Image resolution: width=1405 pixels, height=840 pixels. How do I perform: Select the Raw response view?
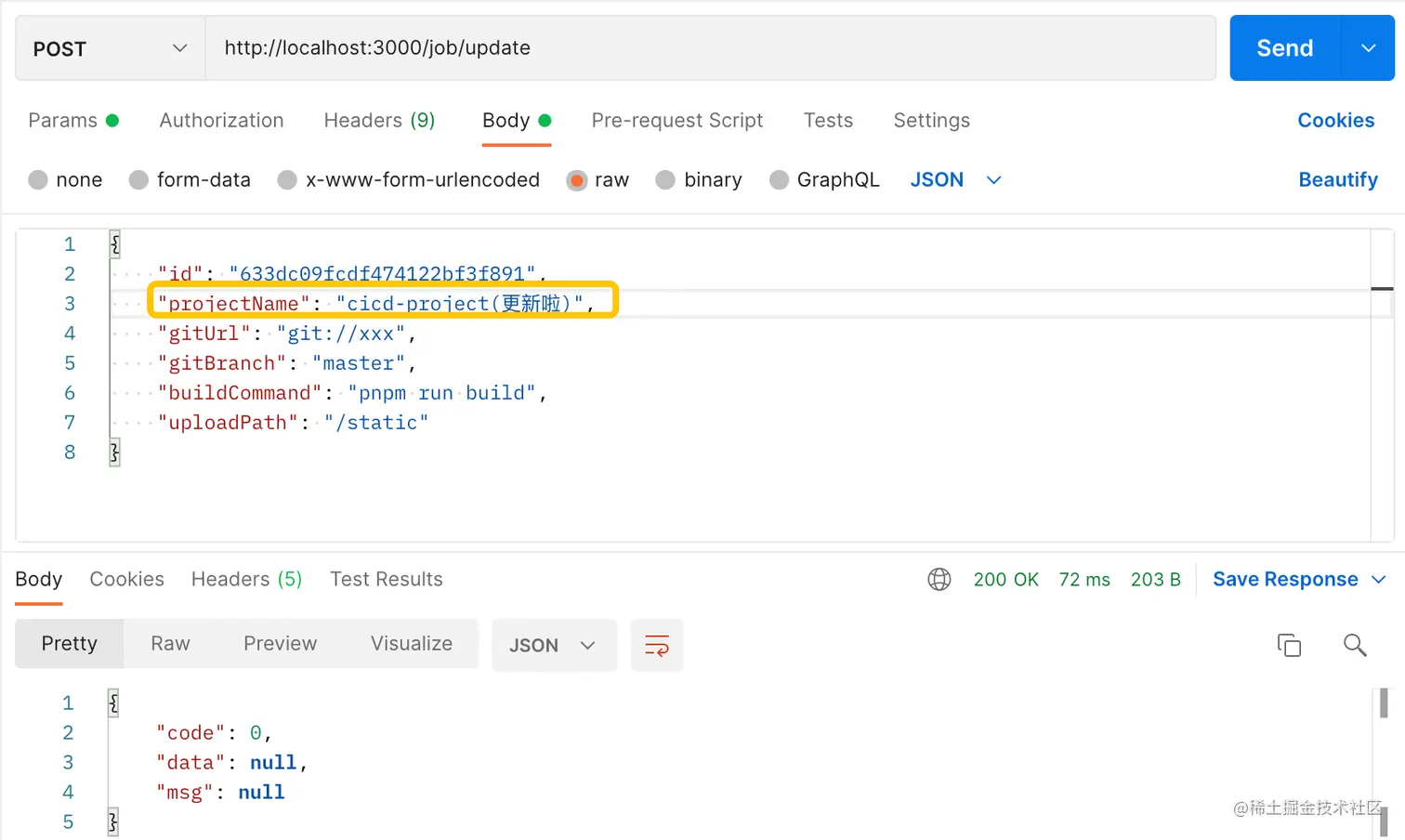tap(170, 644)
